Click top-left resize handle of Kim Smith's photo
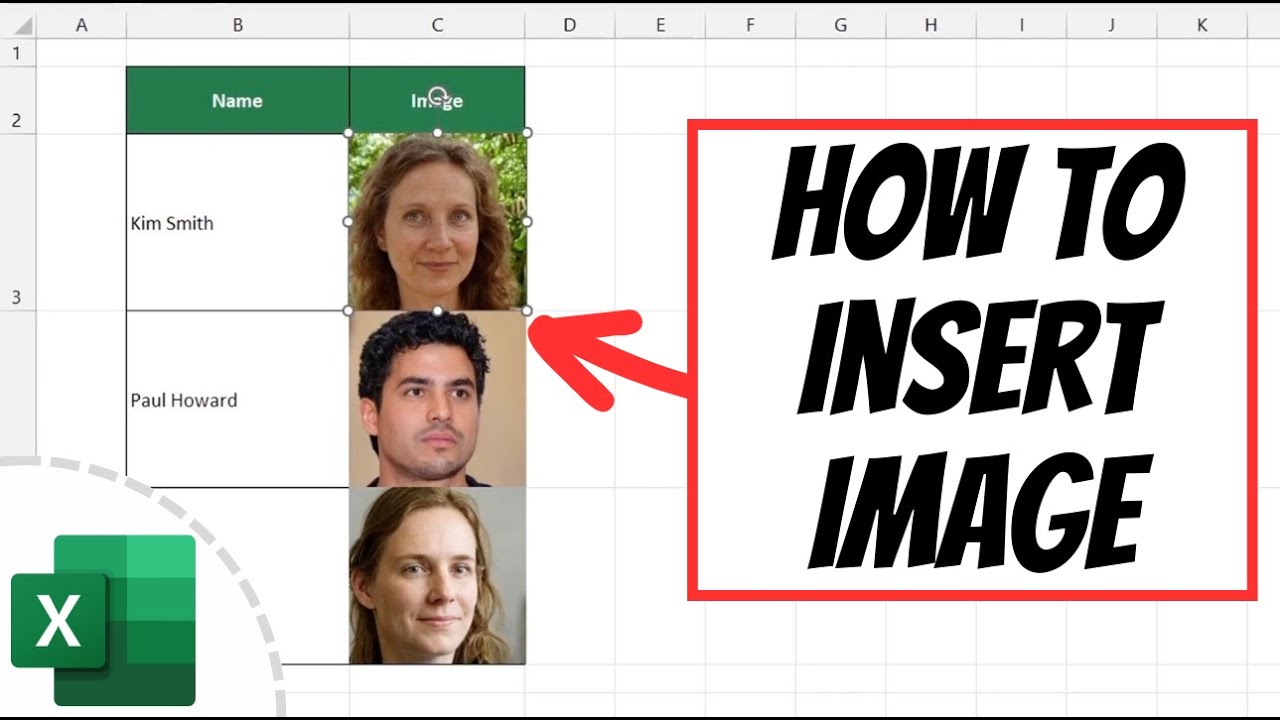The height and width of the screenshot is (720, 1280). tap(348, 132)
